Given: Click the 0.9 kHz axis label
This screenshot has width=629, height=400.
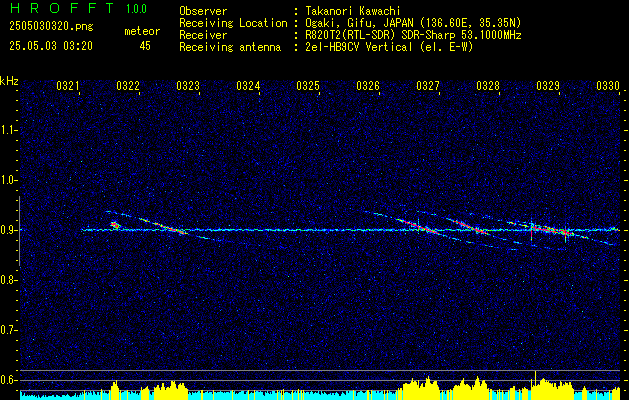Looking at the screenshot, I should tap(8, 230).
